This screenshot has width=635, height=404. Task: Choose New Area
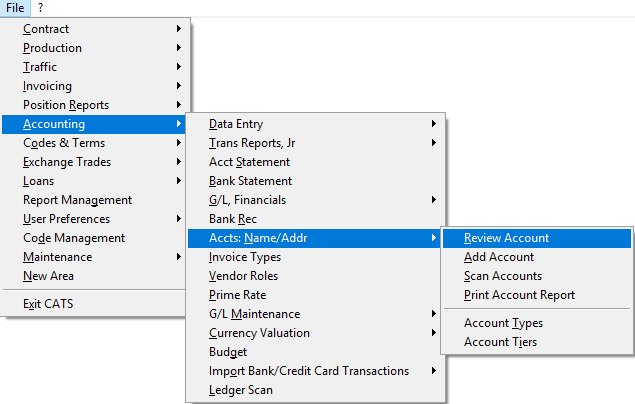94,276
